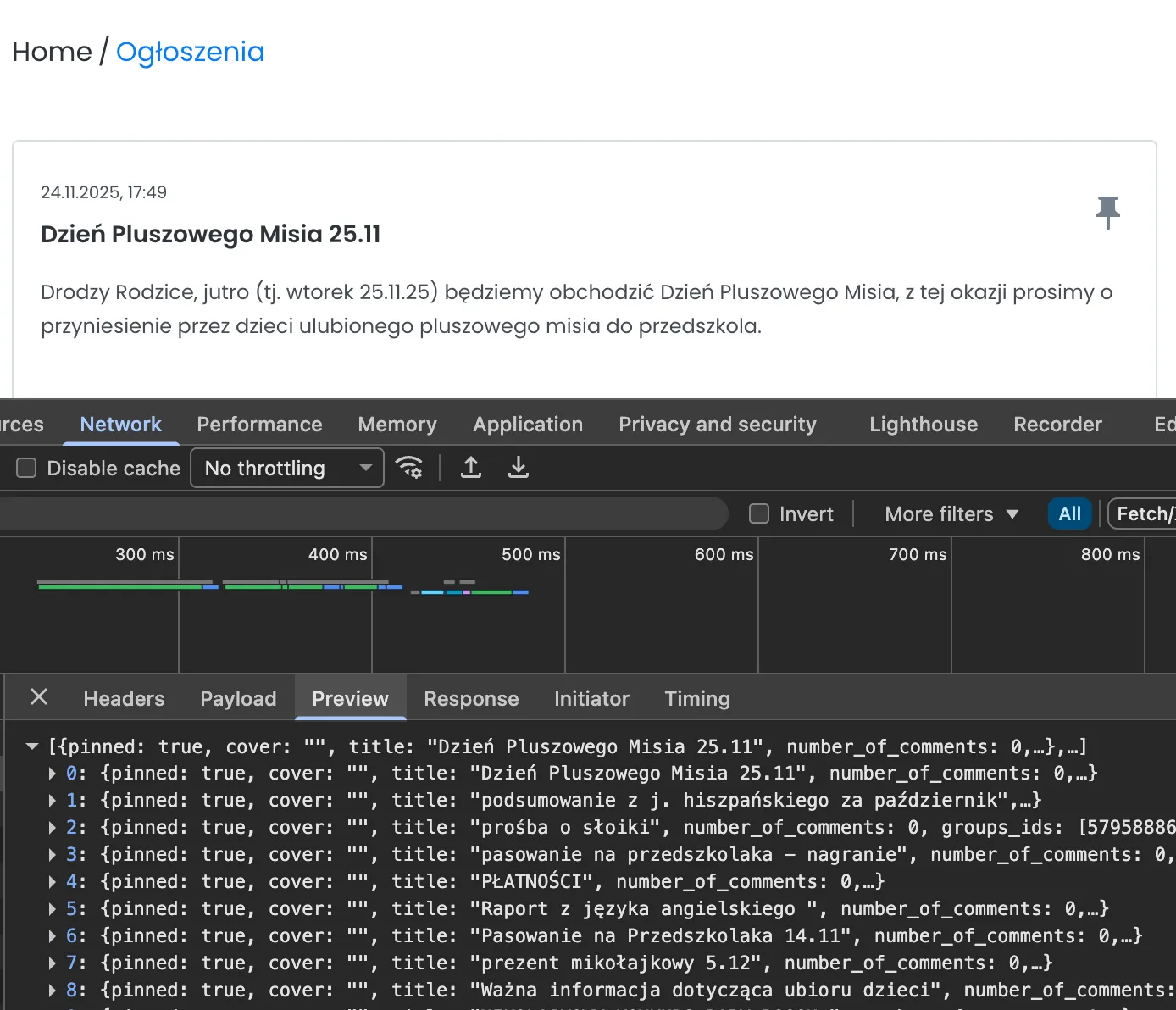
Task: Click the import HAR upload icon
Action: tap(471, 468)
